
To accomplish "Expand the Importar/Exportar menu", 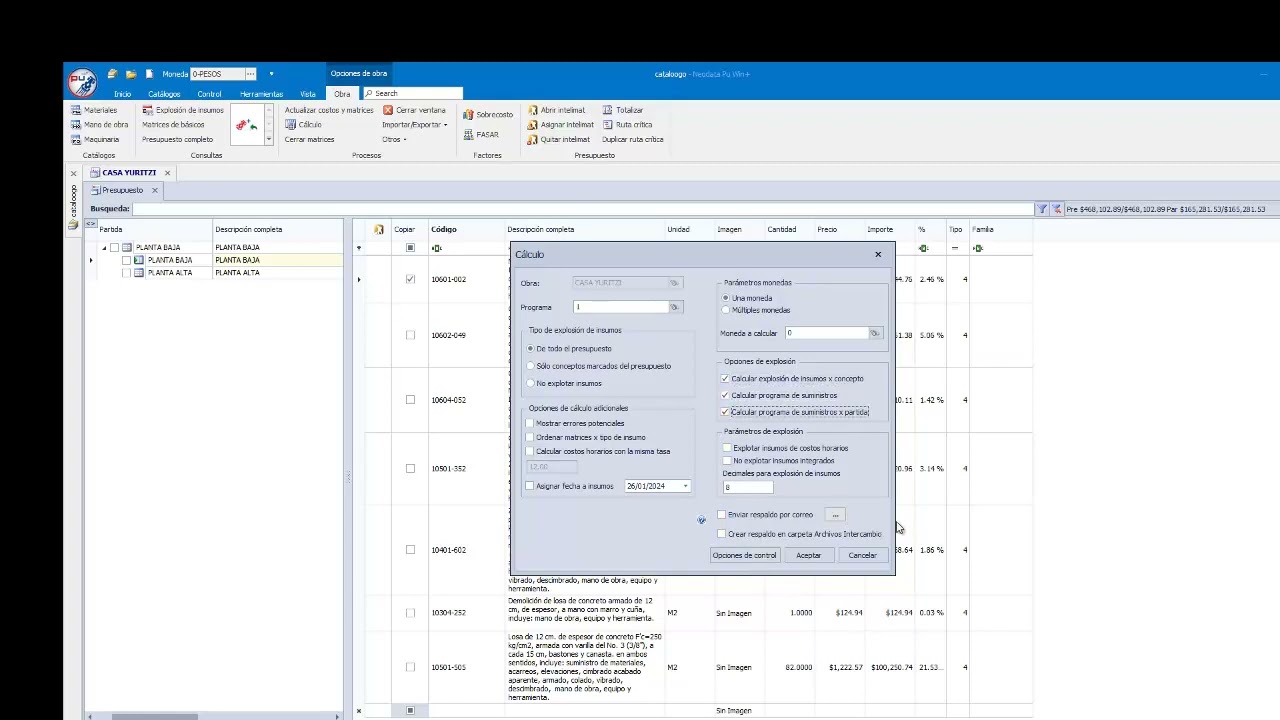I will click(x=414, y=125).
